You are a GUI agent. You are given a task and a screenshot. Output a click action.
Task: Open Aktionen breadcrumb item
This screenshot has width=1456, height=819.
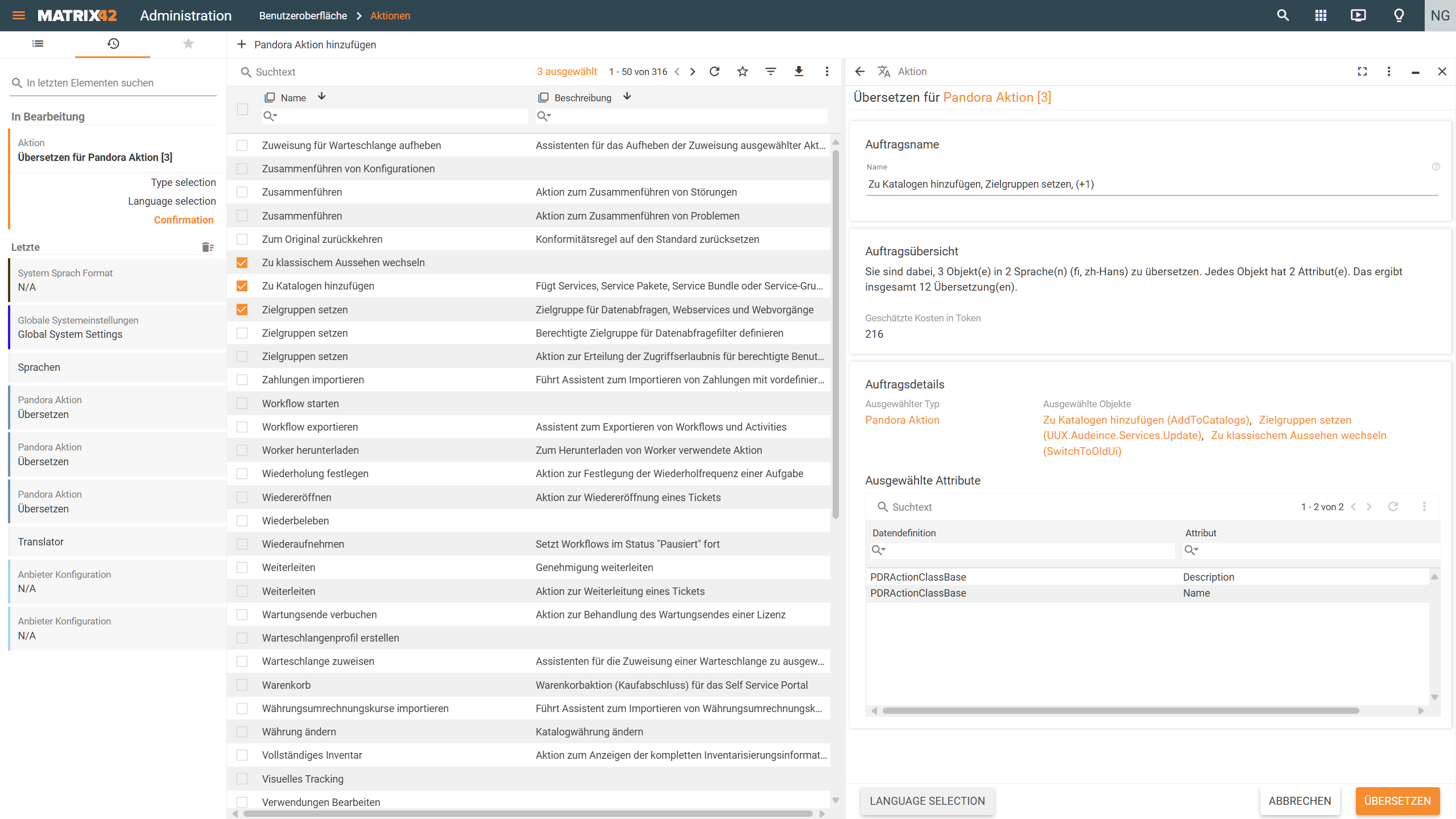click(x=390, y=16)
